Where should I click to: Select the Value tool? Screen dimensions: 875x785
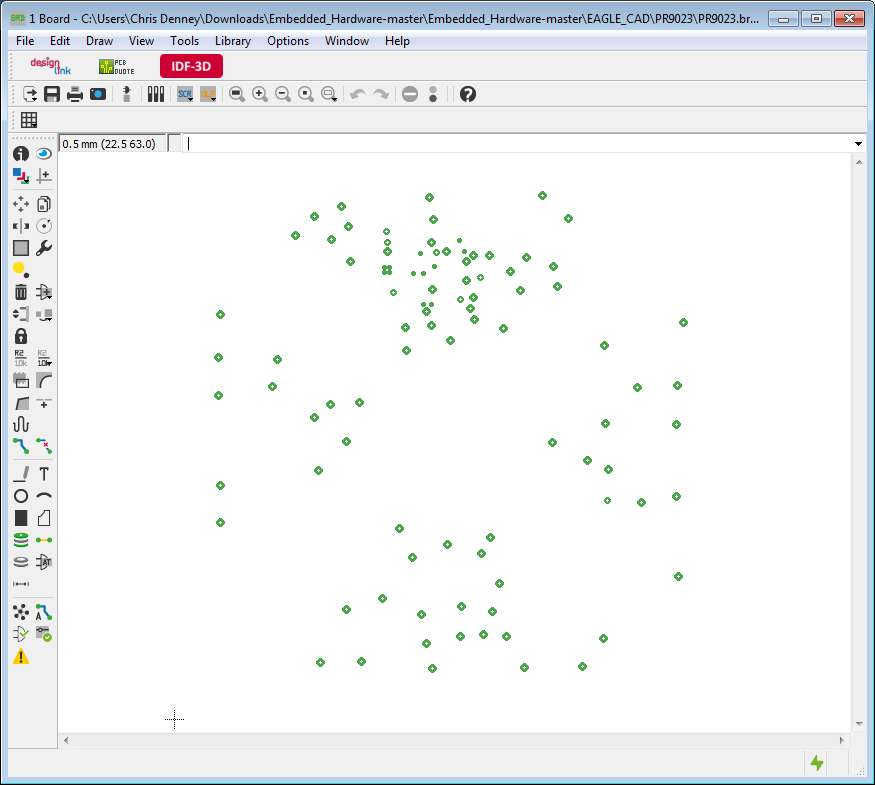(x=44, y=358)
